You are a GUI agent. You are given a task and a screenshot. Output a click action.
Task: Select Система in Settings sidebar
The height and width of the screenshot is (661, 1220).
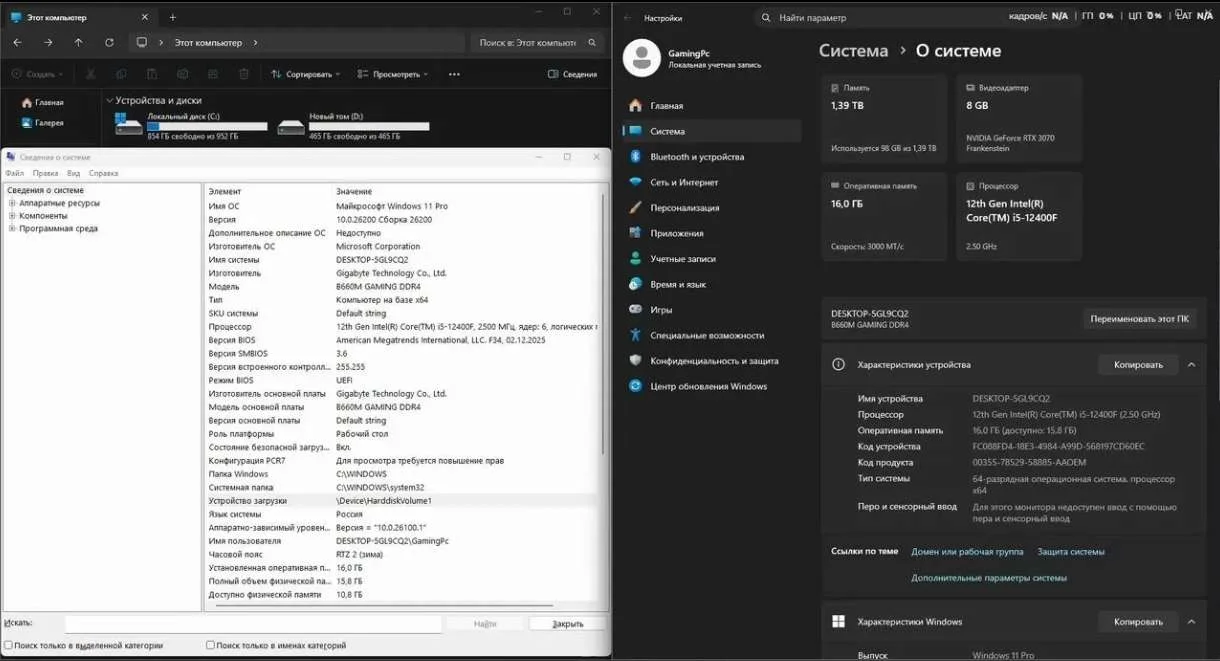click(711, 131)
